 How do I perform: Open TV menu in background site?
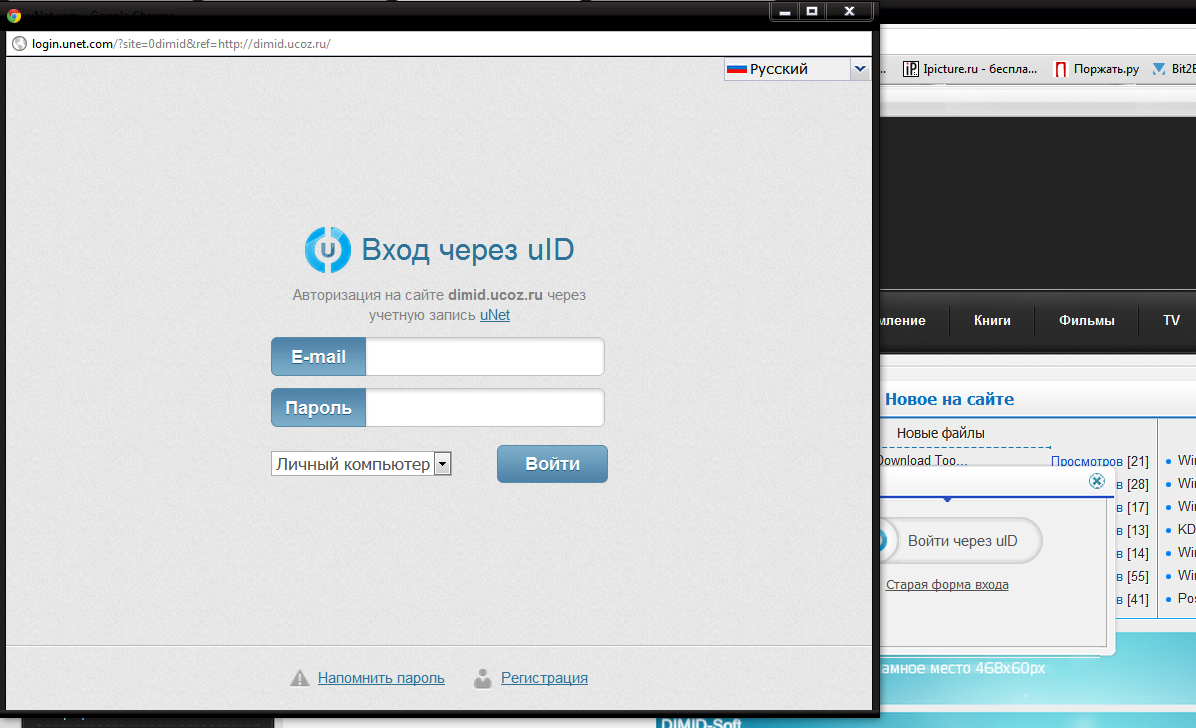1171,321
